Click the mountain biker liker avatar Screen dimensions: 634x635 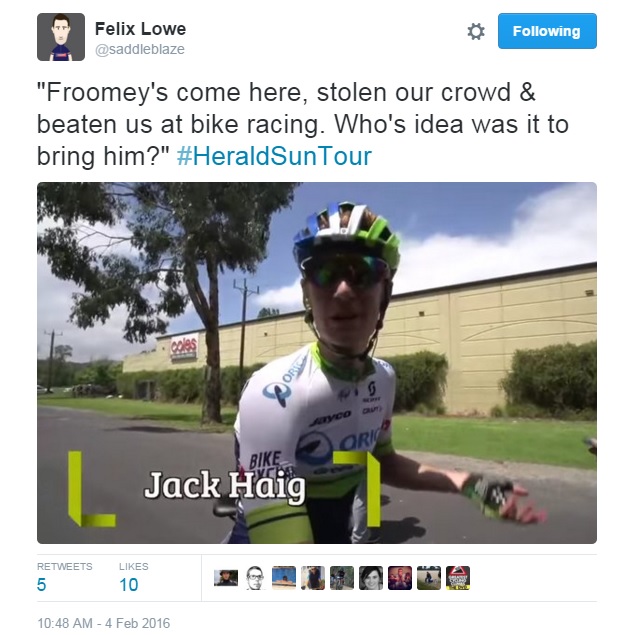pyautogui.click(x=342, y=578)
